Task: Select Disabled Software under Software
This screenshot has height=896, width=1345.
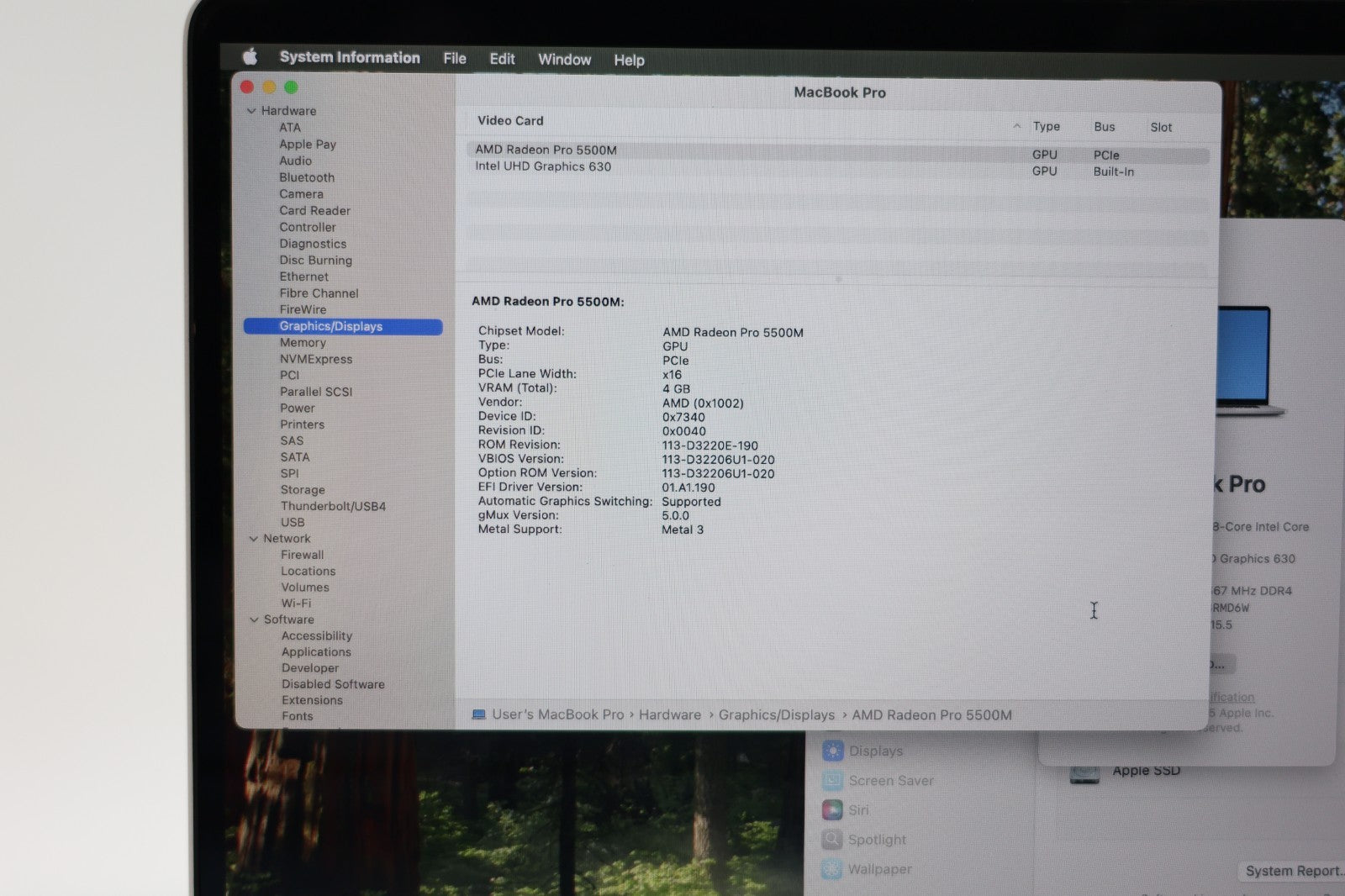Action: pyautogui.click(x=333, y=684)
